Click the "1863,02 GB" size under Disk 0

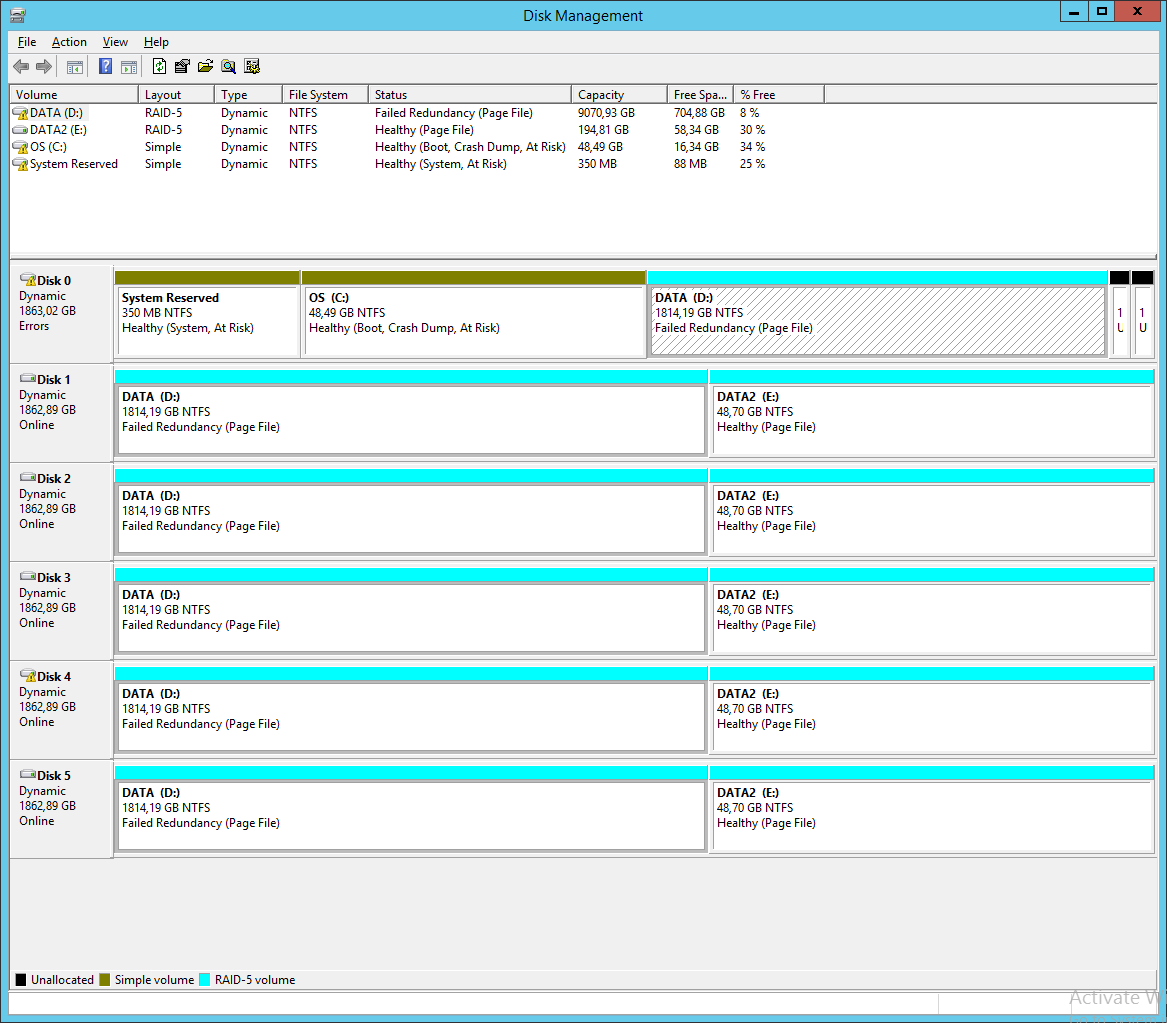tap(48, 311)
